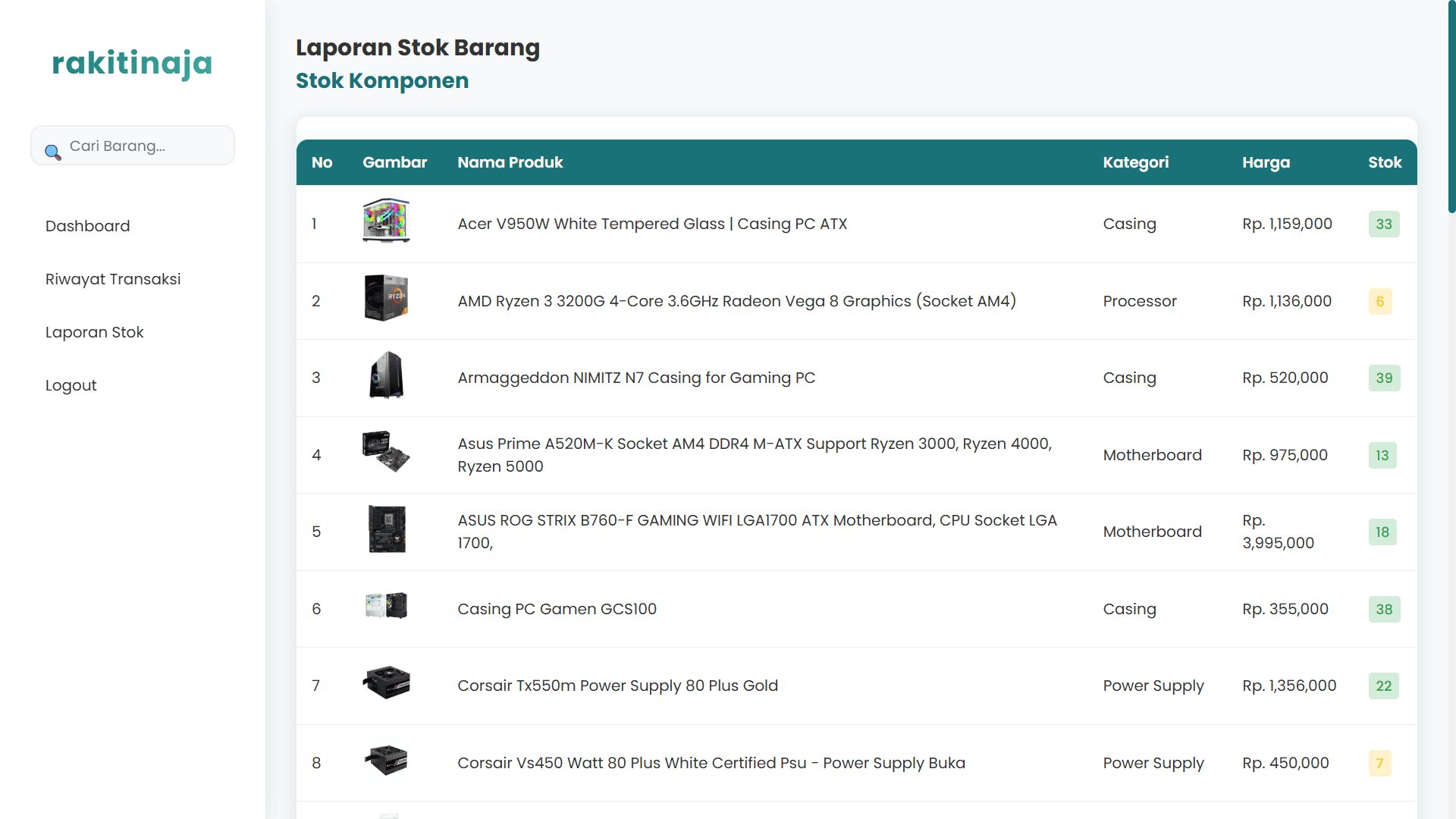The height and width of the screenshot is (819, 1456).
Task: Click the Laporan Stok Barang heading
Action: (x=418, y=47)
